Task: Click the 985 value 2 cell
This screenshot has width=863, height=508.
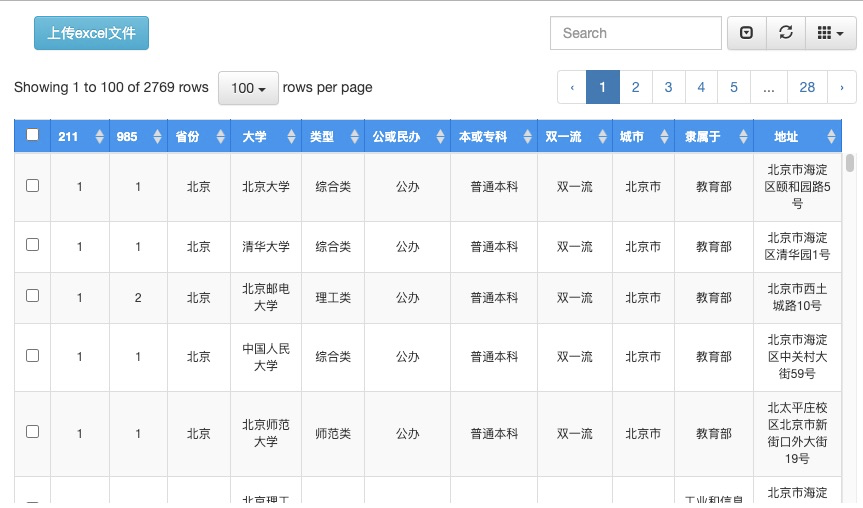Action: [138, 298]
